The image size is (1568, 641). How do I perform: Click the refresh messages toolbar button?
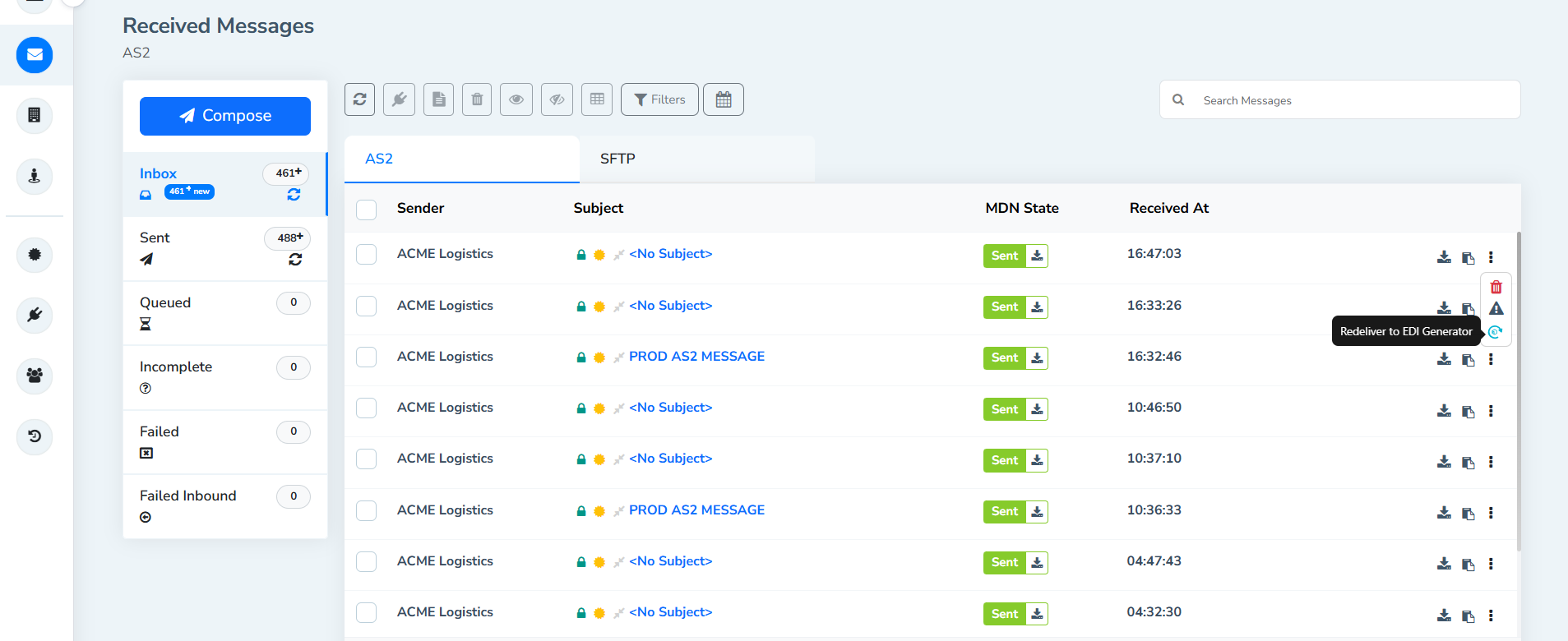pos(359,99)
